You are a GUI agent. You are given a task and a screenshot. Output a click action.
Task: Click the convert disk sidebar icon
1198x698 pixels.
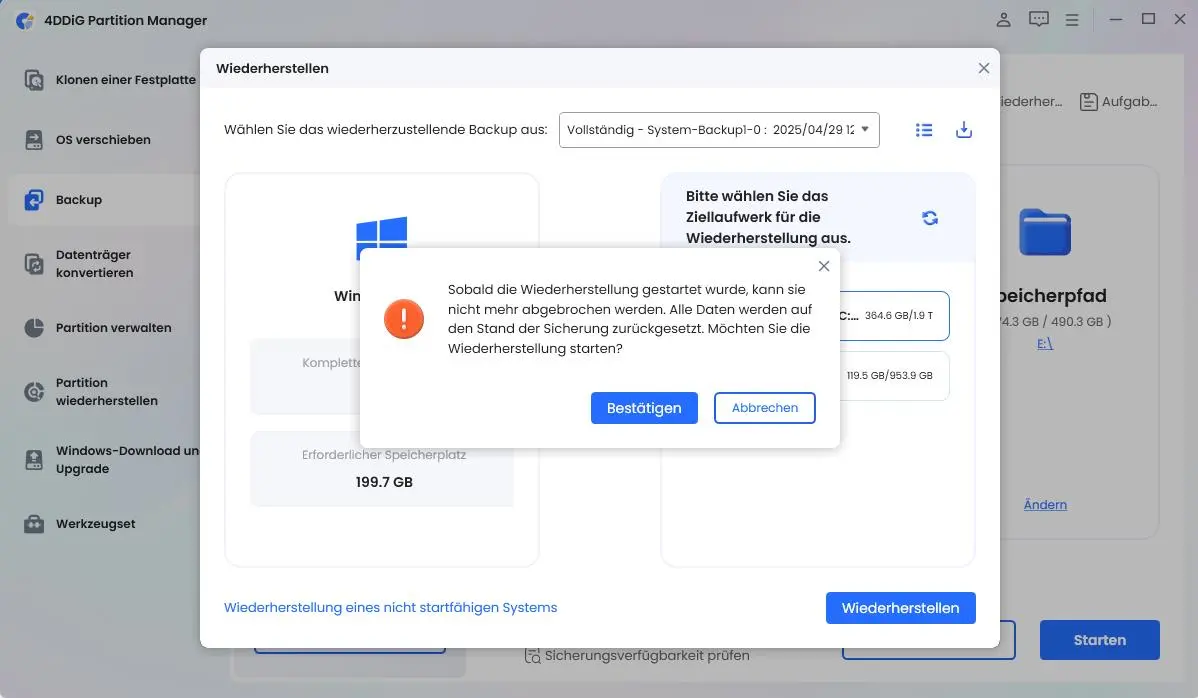34,263
